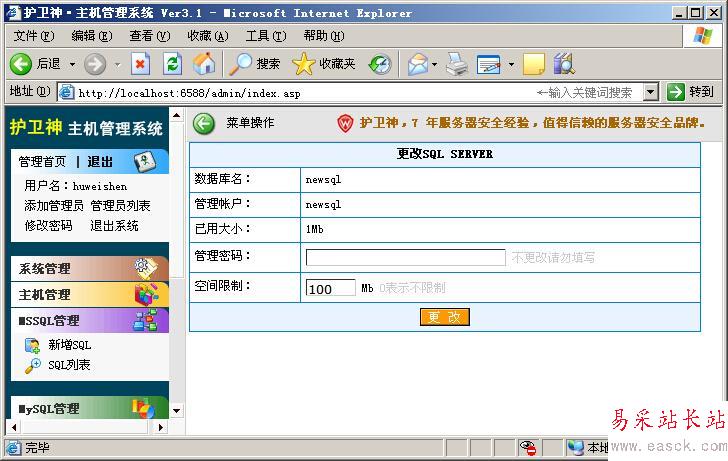
Task: Click the orange 更改 submit button
Action: (x=445, y=317)
